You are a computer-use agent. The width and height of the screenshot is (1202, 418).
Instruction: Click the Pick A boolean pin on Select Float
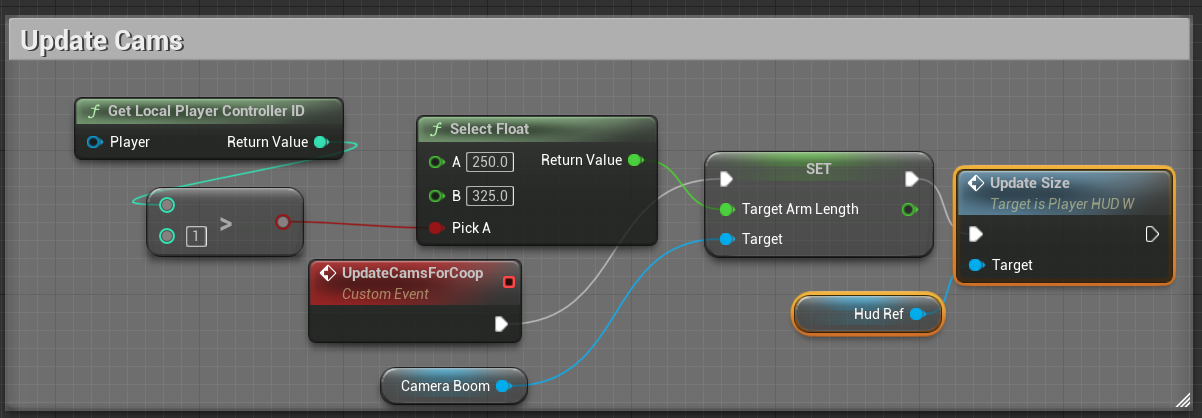[x=435, y=228]
